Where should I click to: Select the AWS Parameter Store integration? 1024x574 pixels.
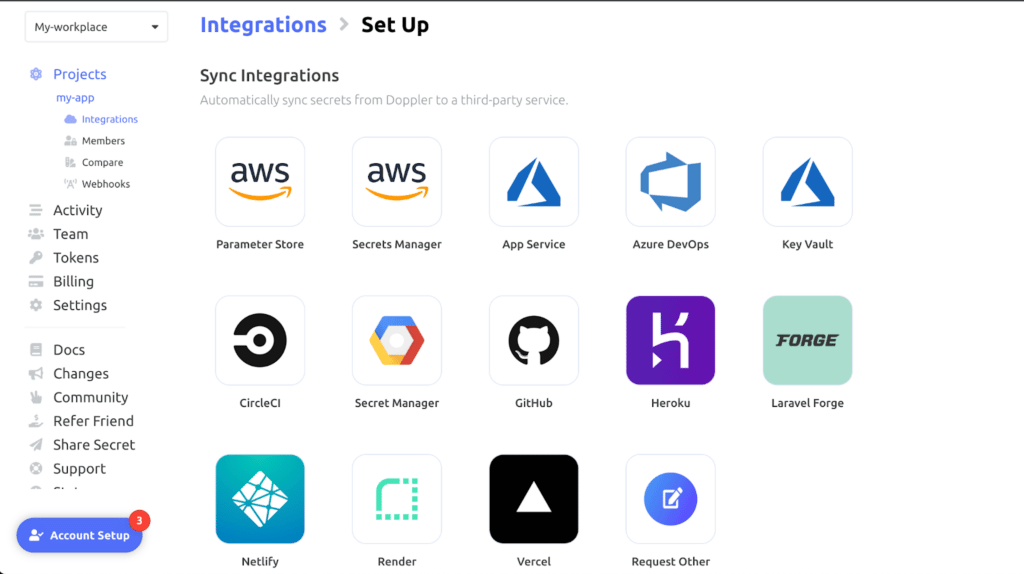pyautogui.click(x=260, y=182)
